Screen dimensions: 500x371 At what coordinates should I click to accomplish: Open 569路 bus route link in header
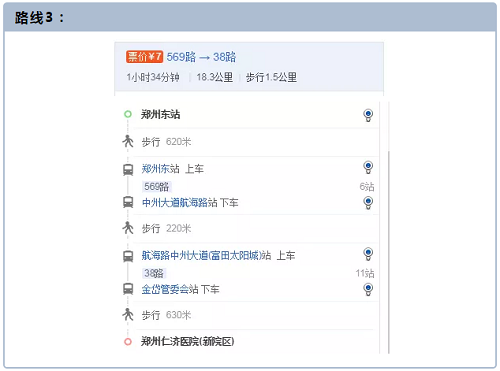pyautogui.click(x=181, y=57)
